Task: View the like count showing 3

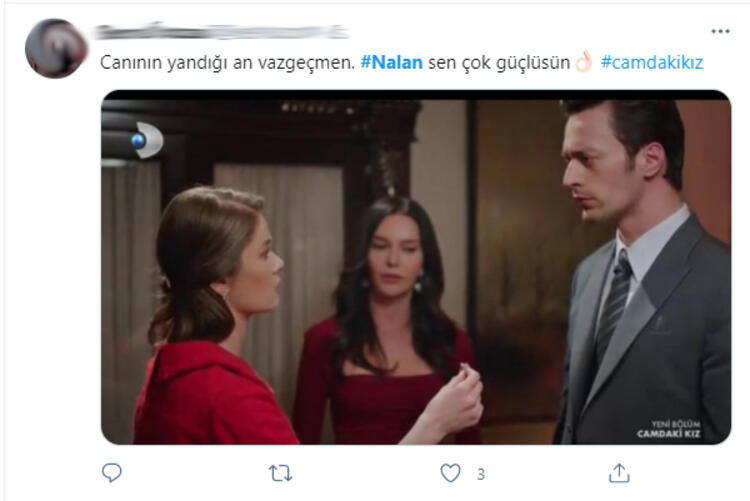Action: pos(481,474)
